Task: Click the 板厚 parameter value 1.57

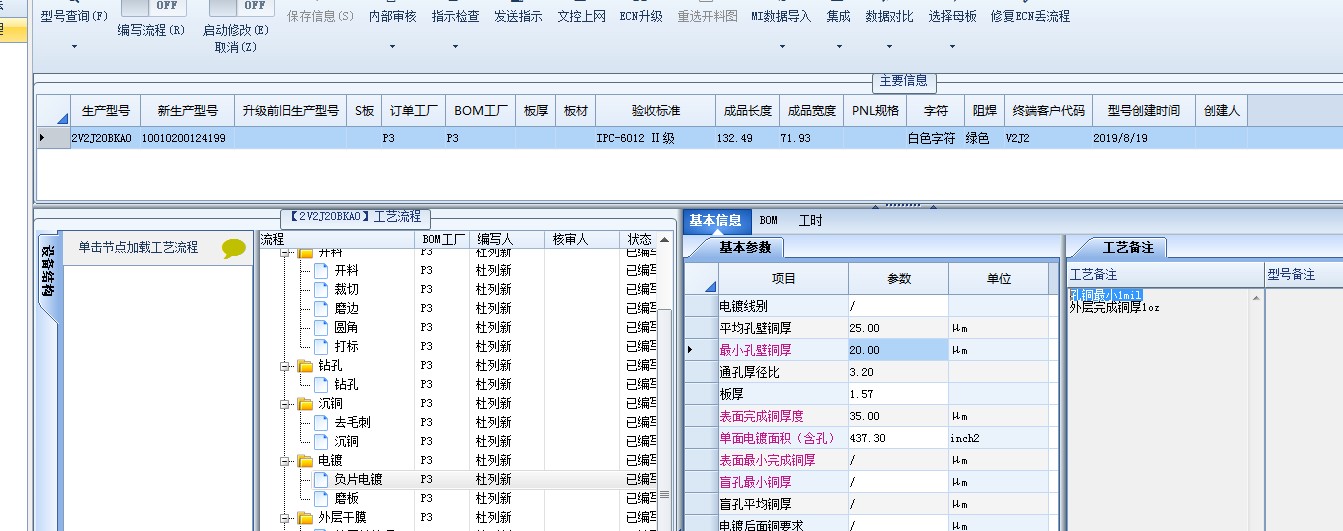Action: tap(898, 394)
